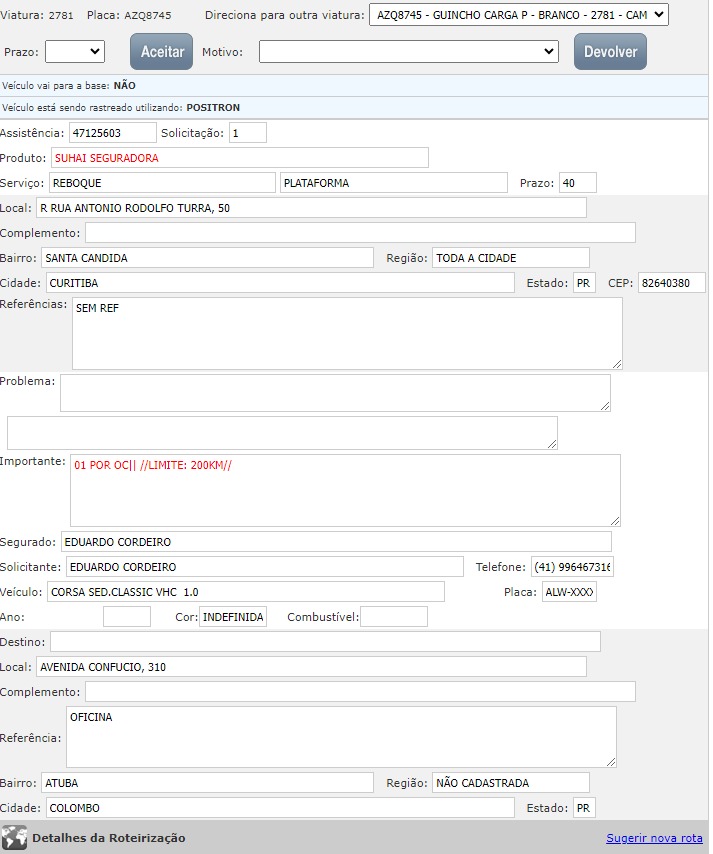Expand the Prazo dropdown near Aceitar

tap(75, 51)
